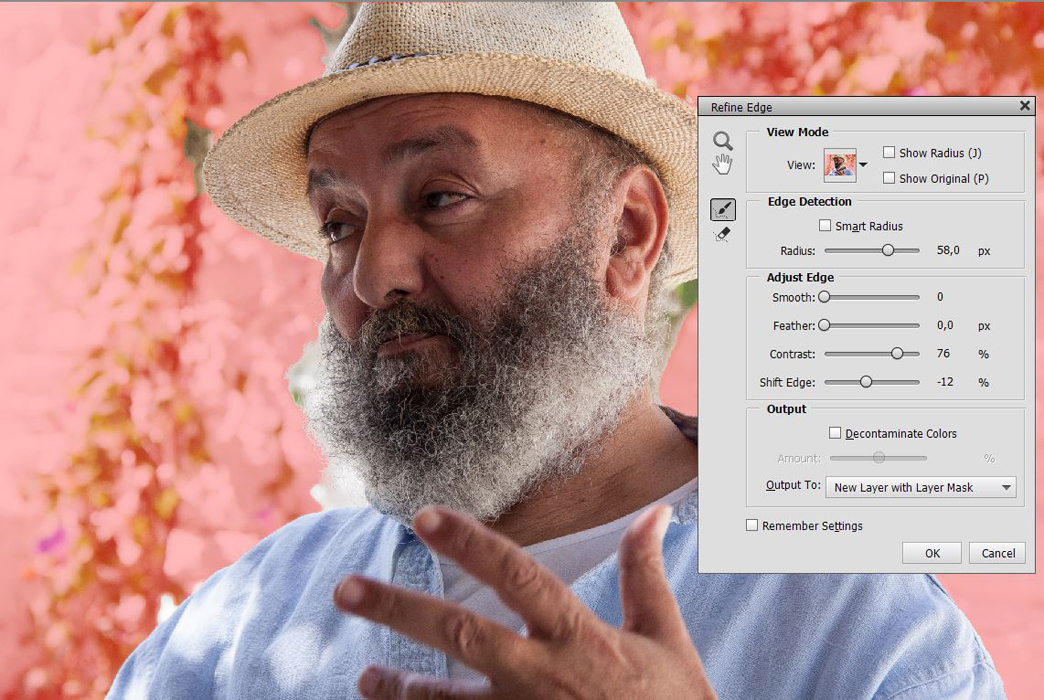Viewport: 1044px width, 700px height.
Task: Click the "Adjust Edge" section label
Action: pyautogui.click(x=800, y=277)
